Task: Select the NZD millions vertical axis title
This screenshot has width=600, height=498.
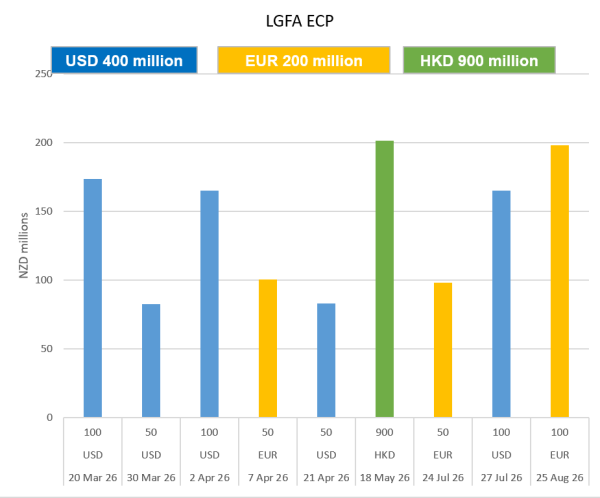Action: click(x=23, y=246)
